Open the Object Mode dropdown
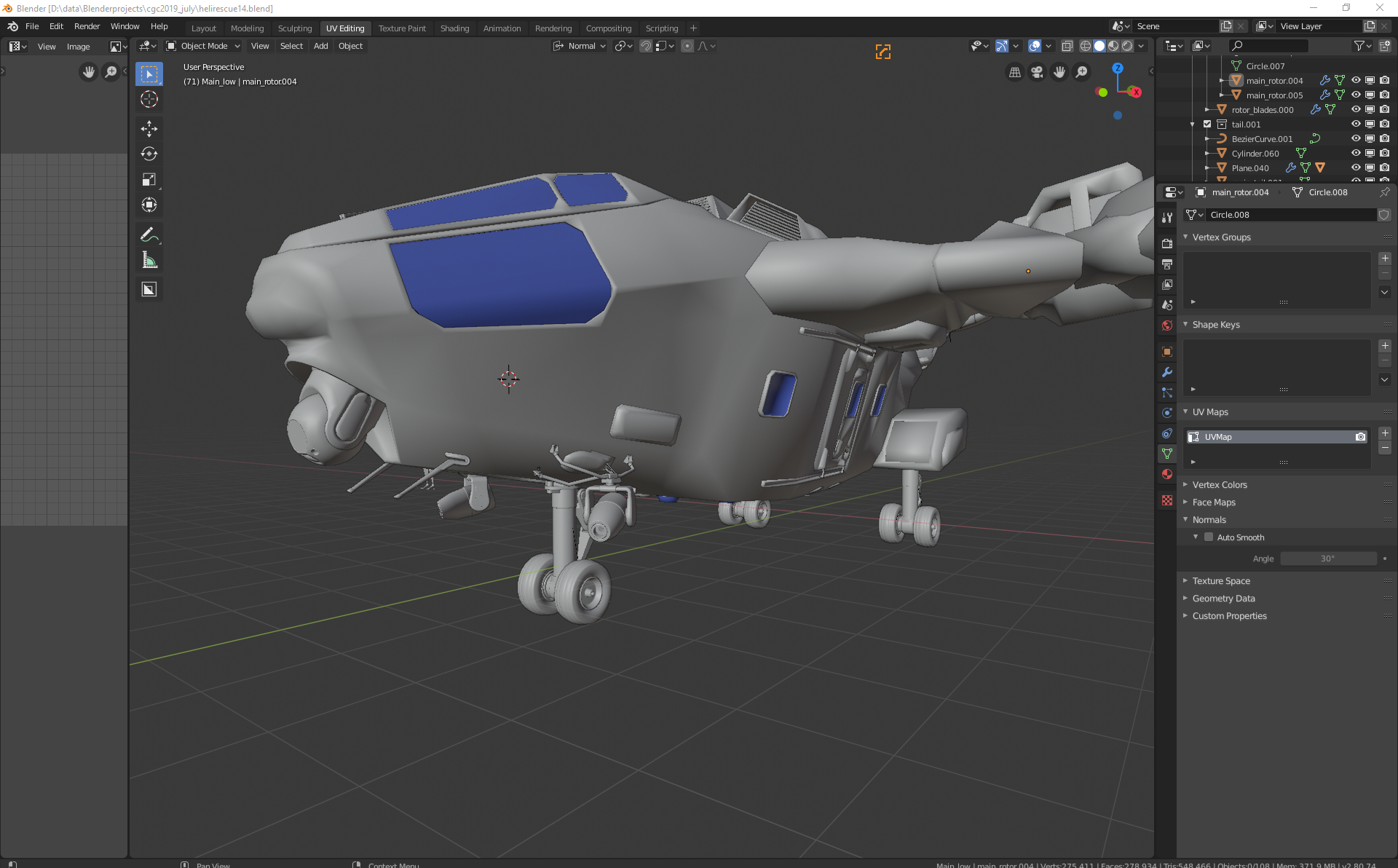The width and height of the screenshot is (1398, 868). click(x=204, y=46)
